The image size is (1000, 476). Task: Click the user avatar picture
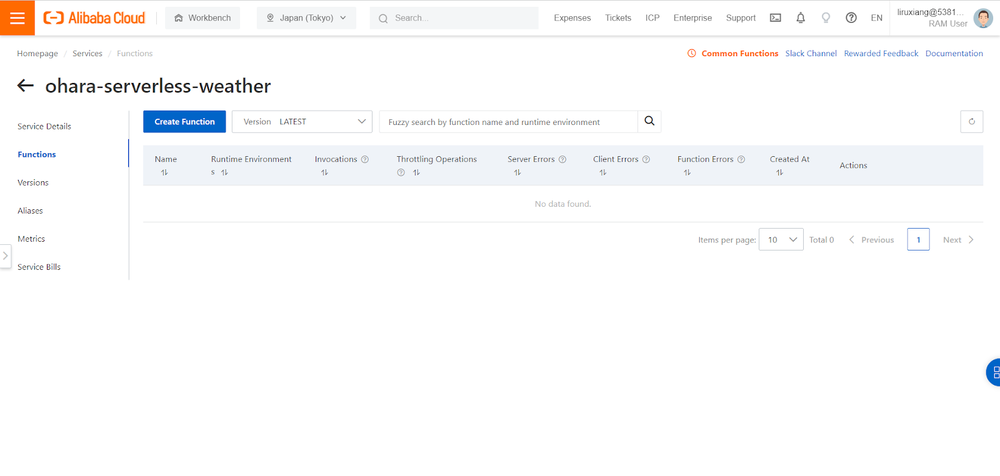[x=983, y=19]
